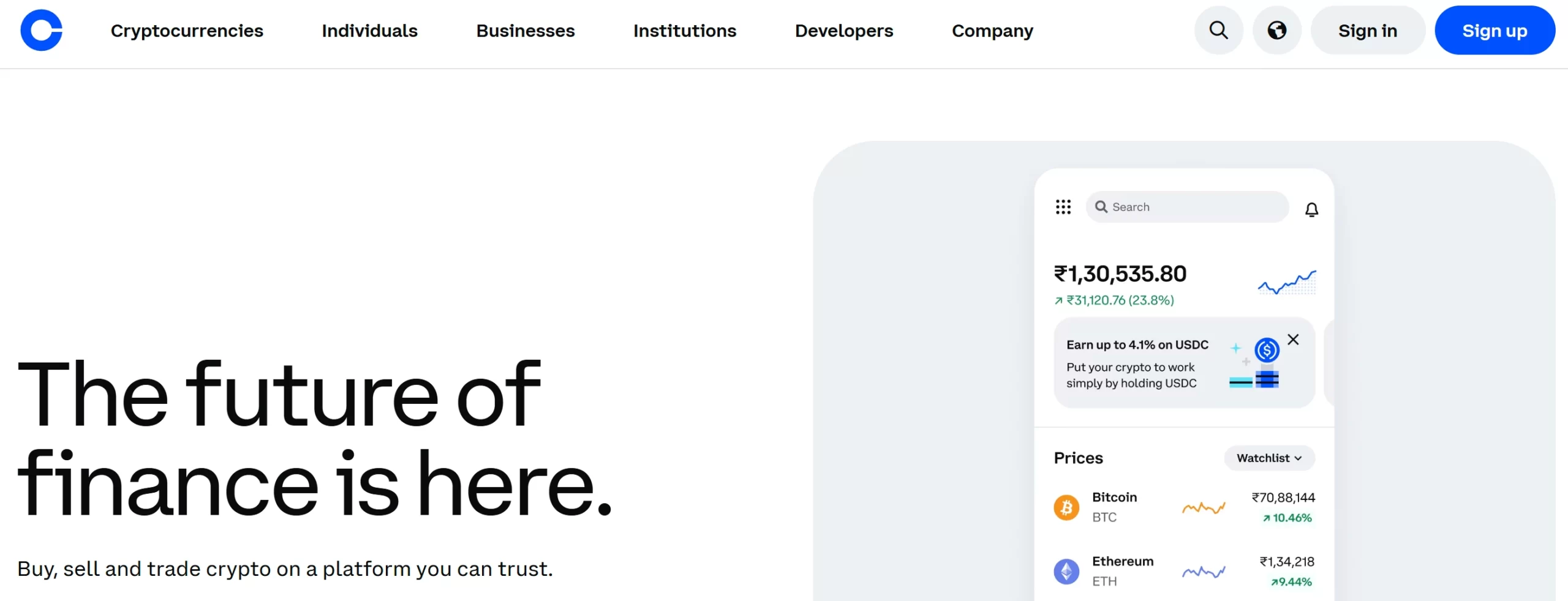Click the Ethereum coin icon
This screenshot has width=1568, height=601.
point(1066,572)
